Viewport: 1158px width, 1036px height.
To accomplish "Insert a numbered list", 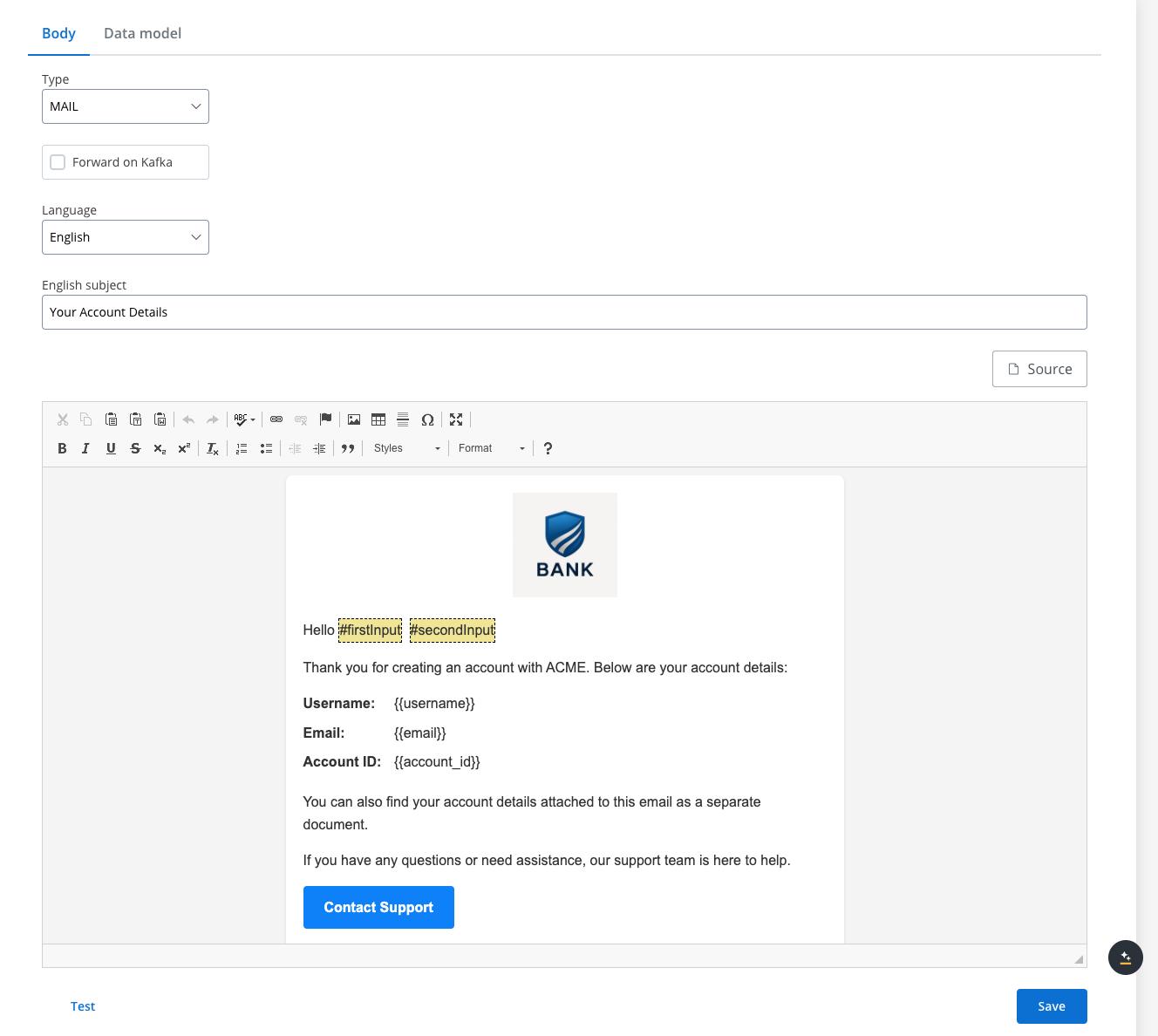I will click(242, 448).
